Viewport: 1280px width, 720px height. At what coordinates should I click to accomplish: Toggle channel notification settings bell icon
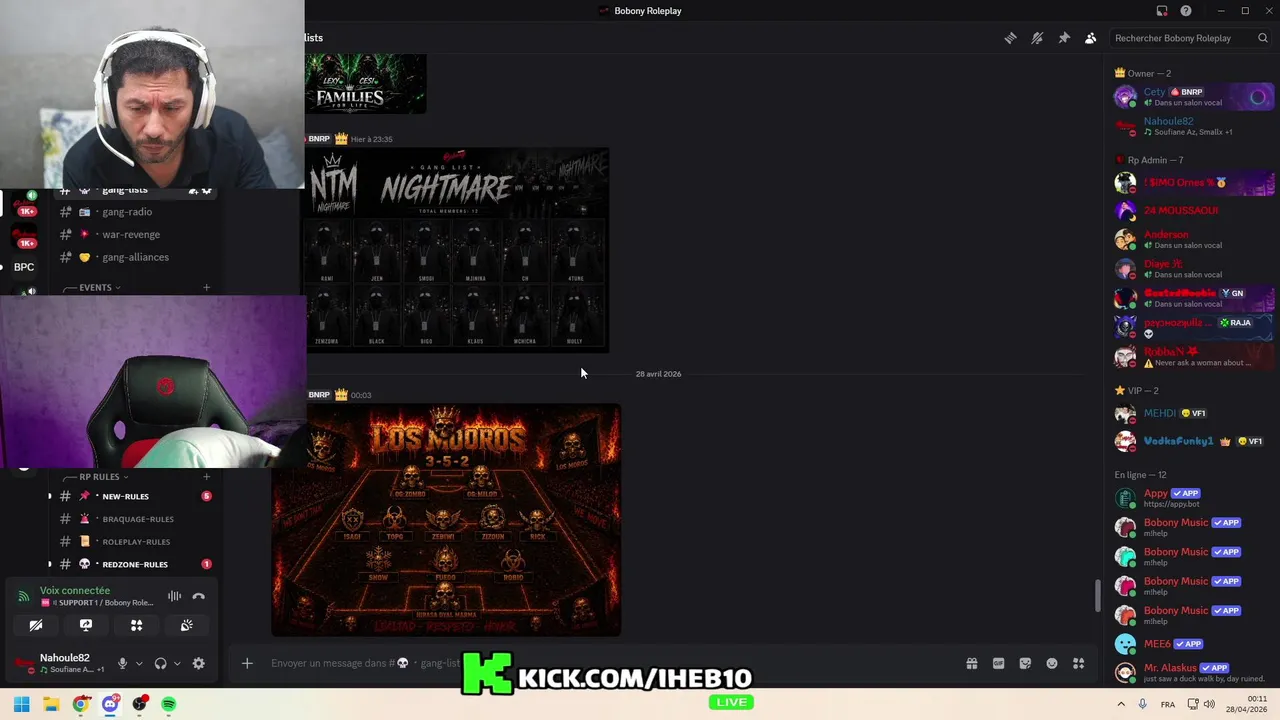tap(1037, 38)
